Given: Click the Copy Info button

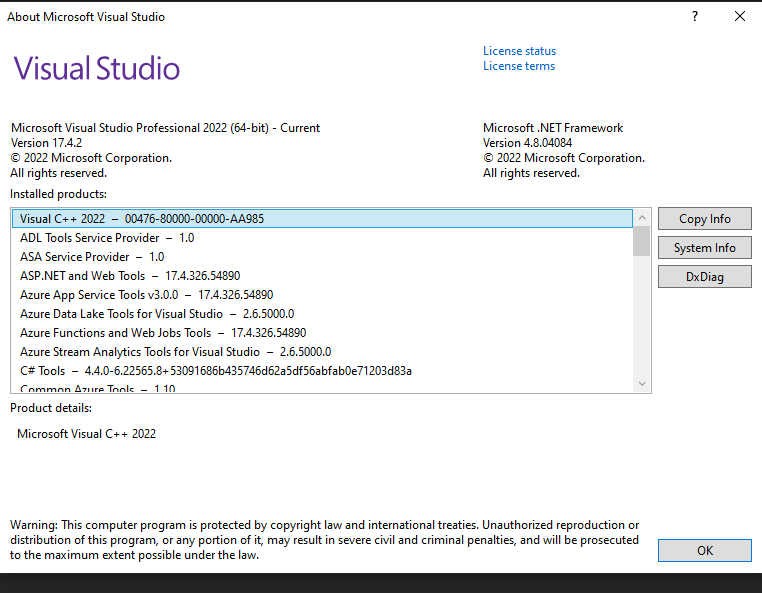Looking at the screenshot, I should pyautogui.click(x=705, y=219).
